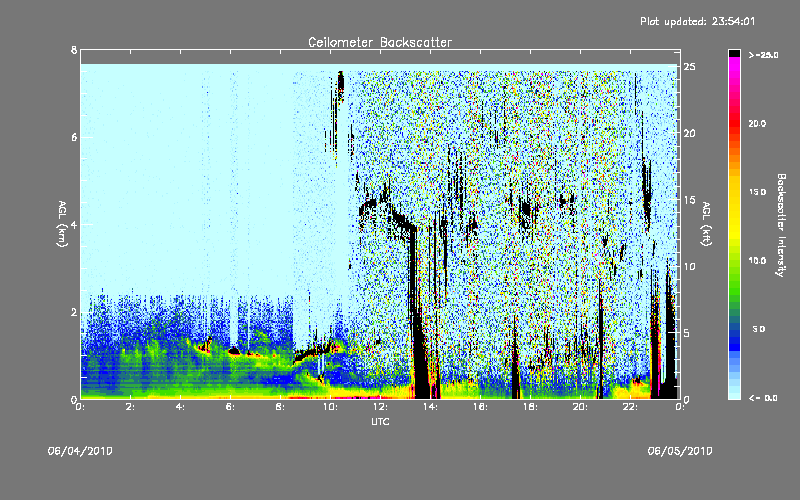The width and height of the screenshot is (800, 500).
Task: Click the '10' kft tick on right axis
Action: (689, 266)
